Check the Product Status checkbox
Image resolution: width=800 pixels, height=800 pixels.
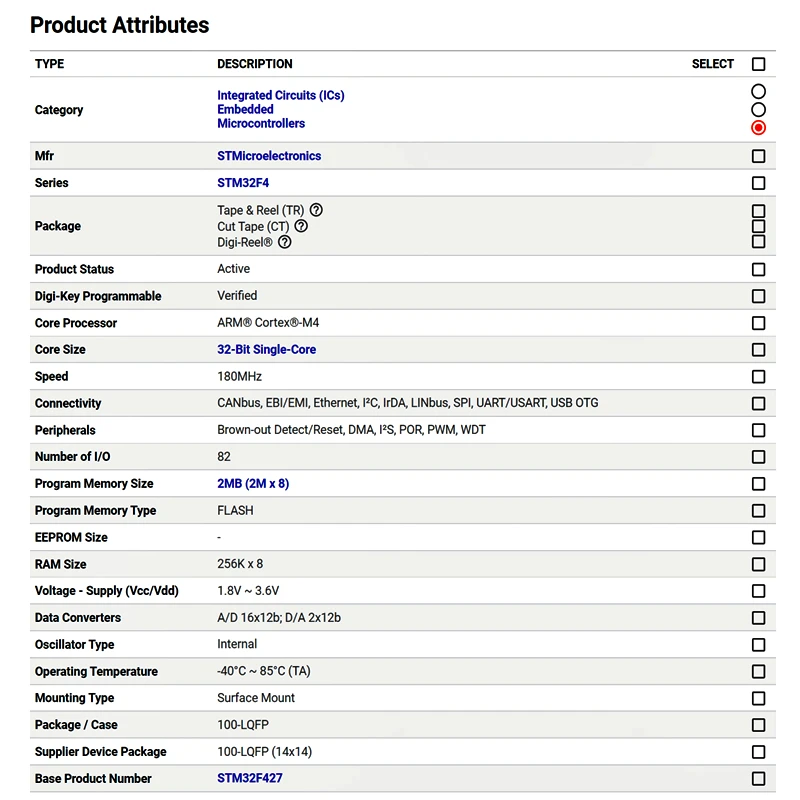coord(759,269)
